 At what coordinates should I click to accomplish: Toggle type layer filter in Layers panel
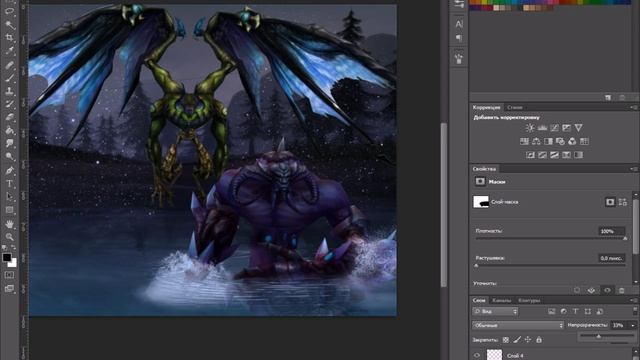(576, 311)
